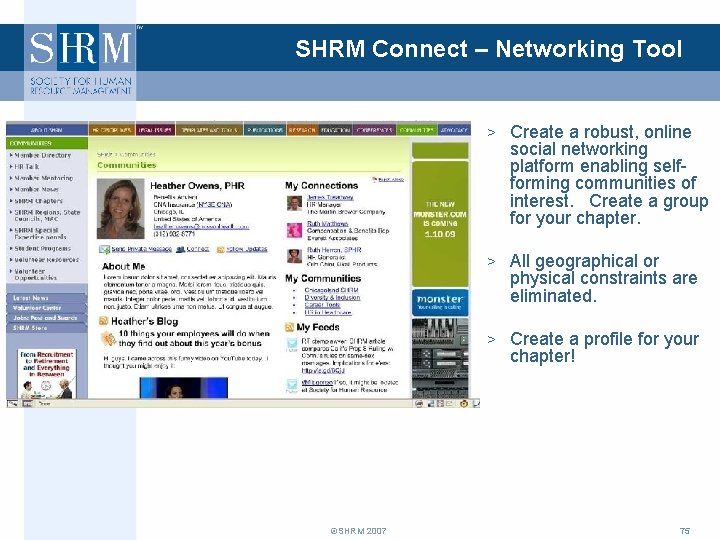Play the embedded video thumbnail in the blog
The width and height of the screenshot is (720, 540).
(x=184, y=388)
